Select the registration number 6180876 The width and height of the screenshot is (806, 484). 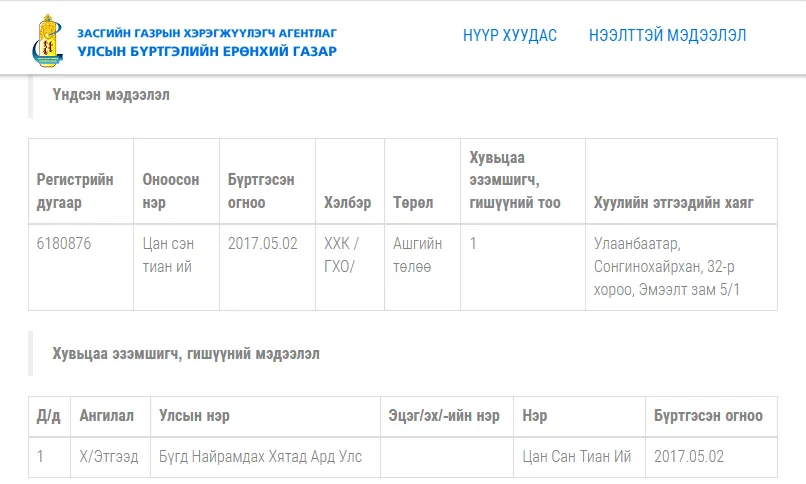[64, 243]
